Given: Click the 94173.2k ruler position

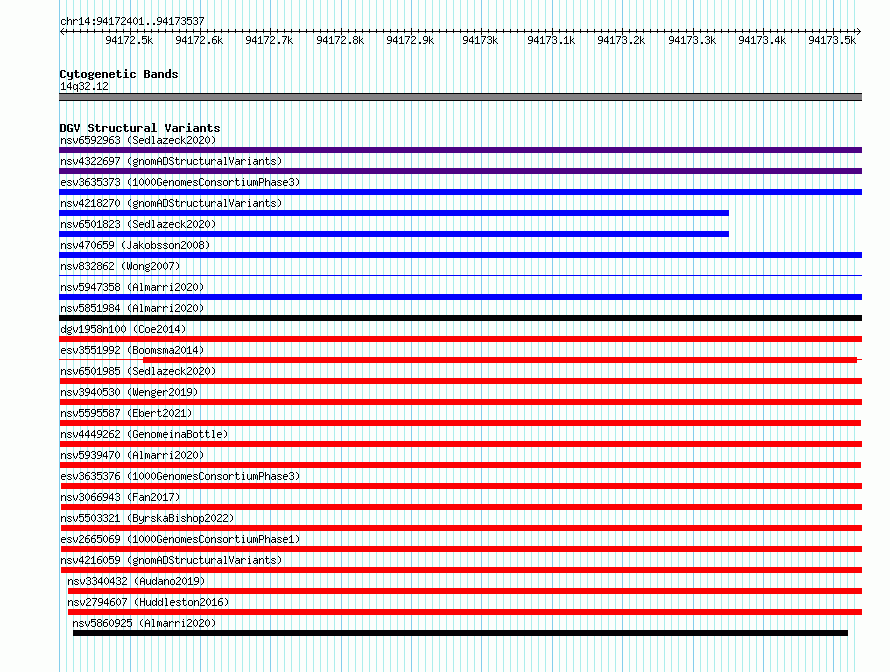Looking at the screenshot, I should coord(621,40).
